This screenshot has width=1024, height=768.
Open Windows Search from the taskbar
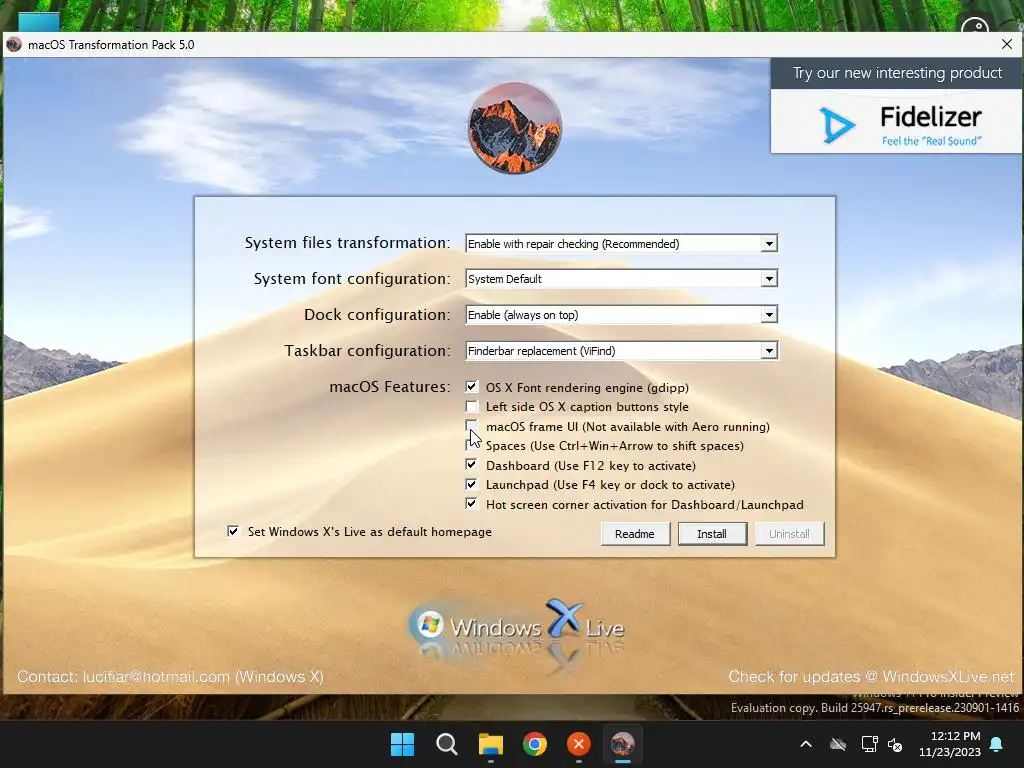[x=447, y=744]
